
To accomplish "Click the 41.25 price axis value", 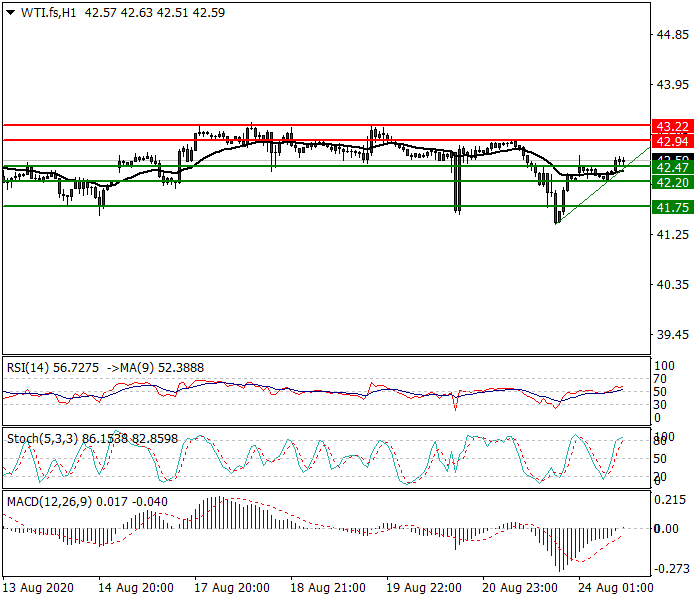I will pyautogui.click(x=673, y=234).
